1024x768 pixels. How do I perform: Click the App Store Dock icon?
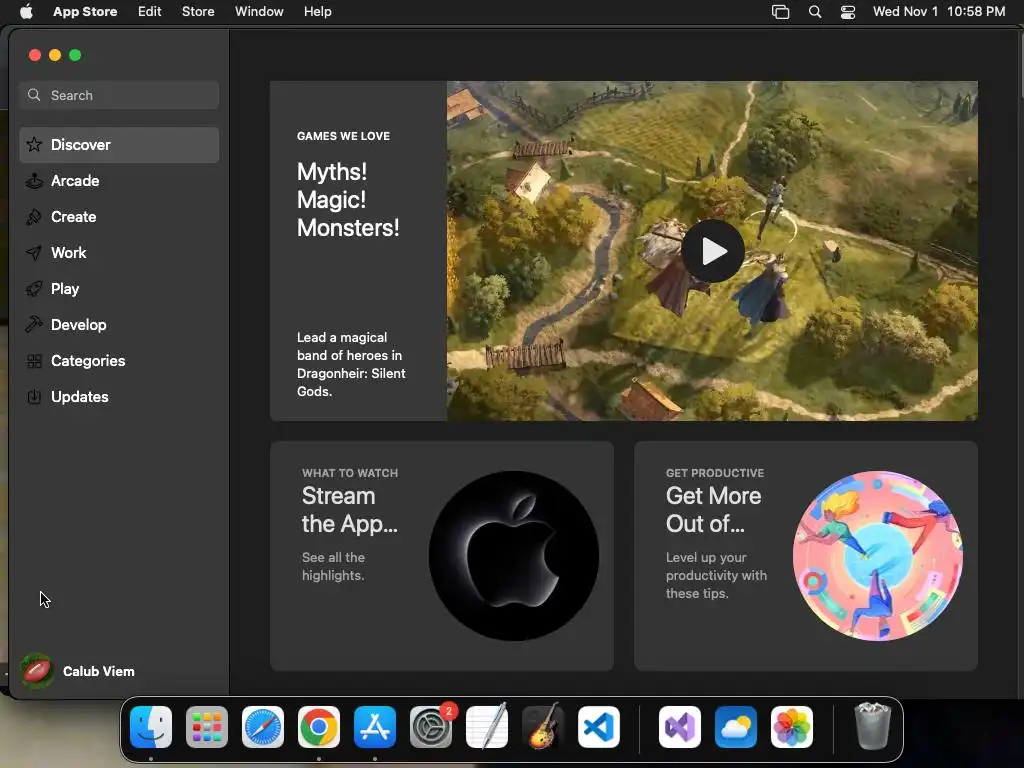point(375,727)
